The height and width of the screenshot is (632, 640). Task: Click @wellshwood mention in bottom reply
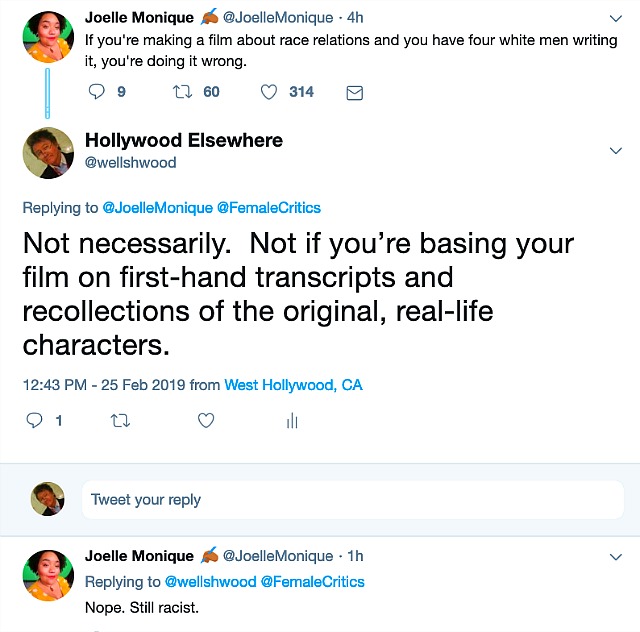point(210,581)
